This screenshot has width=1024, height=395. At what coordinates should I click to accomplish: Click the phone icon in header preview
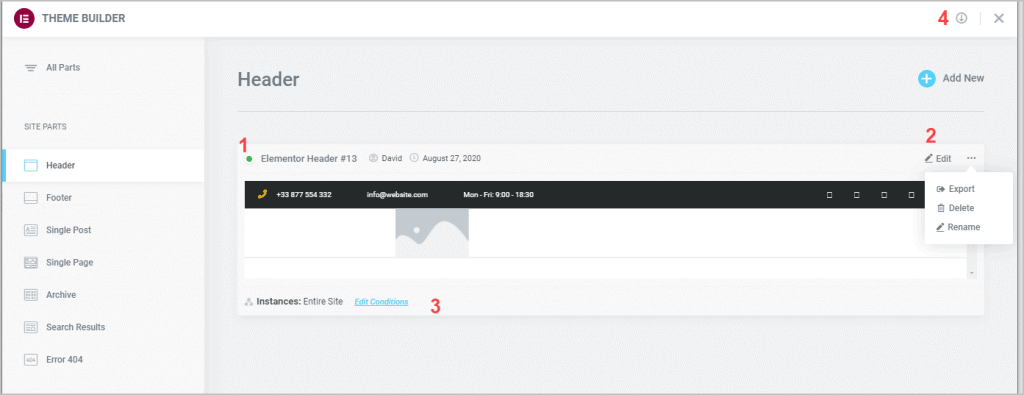click(x=263, y=195)
